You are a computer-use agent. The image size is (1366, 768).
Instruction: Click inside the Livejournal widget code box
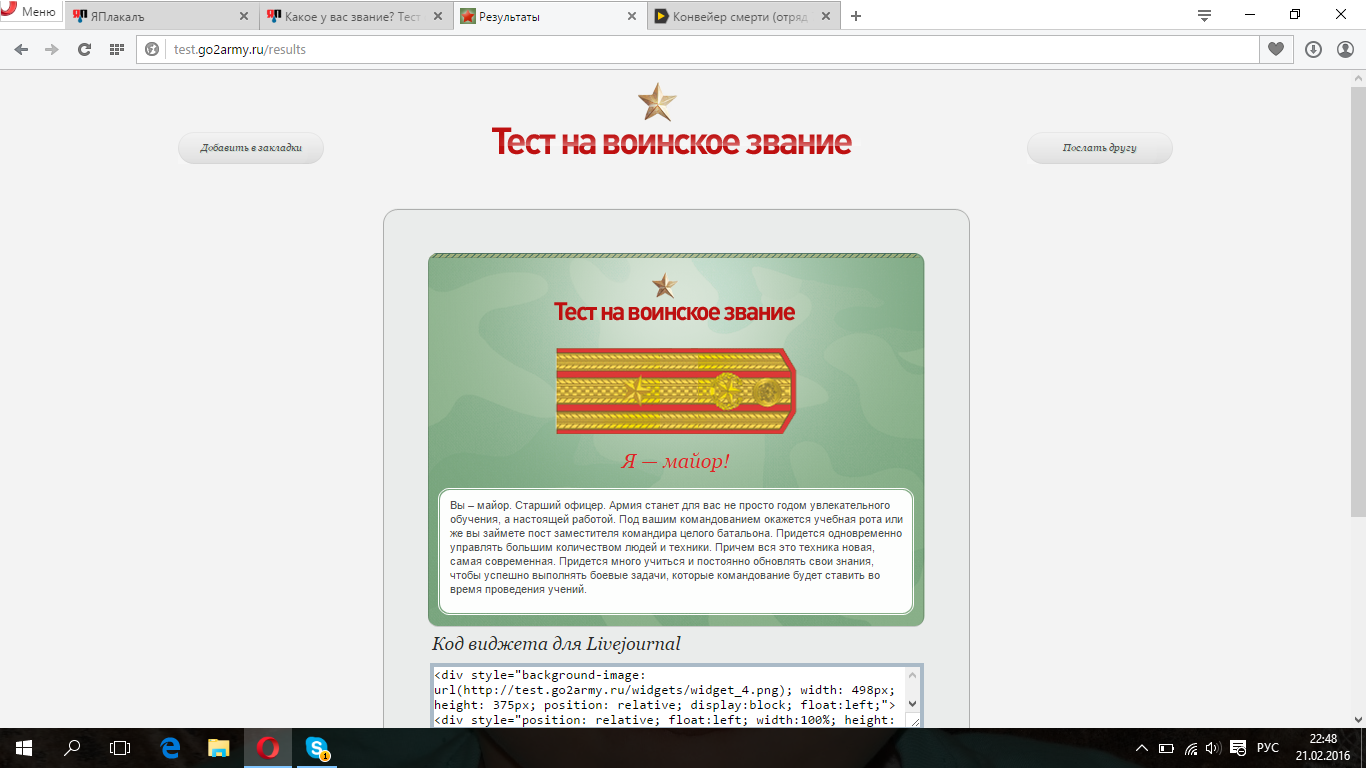click(668, 697)
